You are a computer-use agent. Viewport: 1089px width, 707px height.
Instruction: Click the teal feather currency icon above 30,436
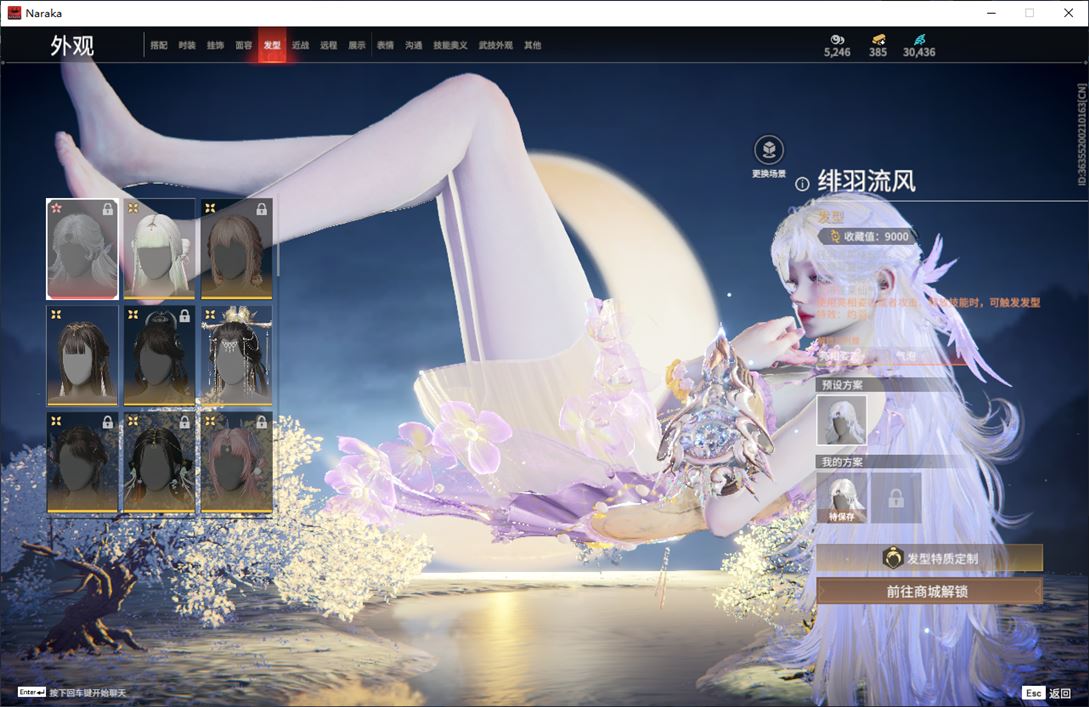pos(919,40)
